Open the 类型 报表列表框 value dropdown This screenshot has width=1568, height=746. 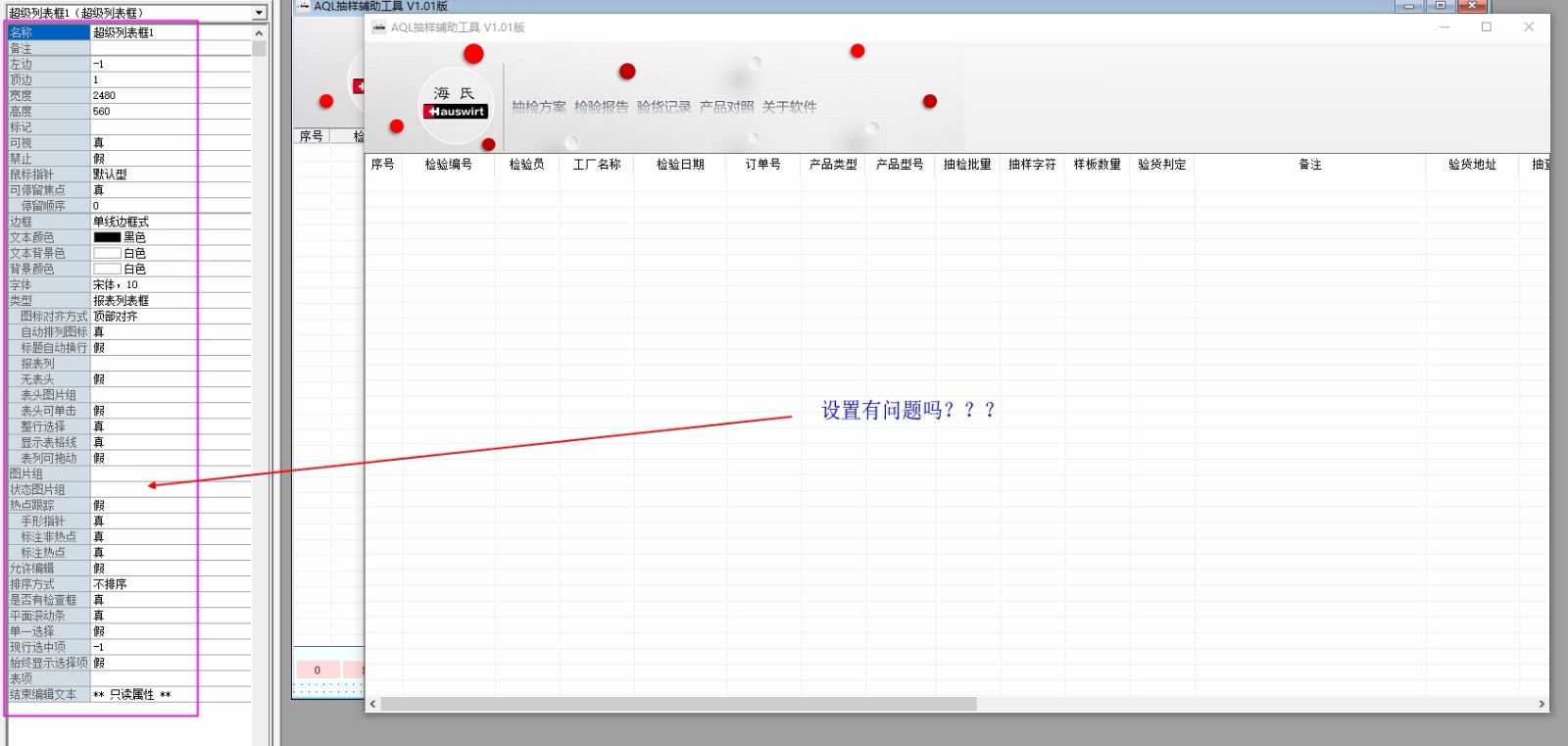[x=171, y=300]
